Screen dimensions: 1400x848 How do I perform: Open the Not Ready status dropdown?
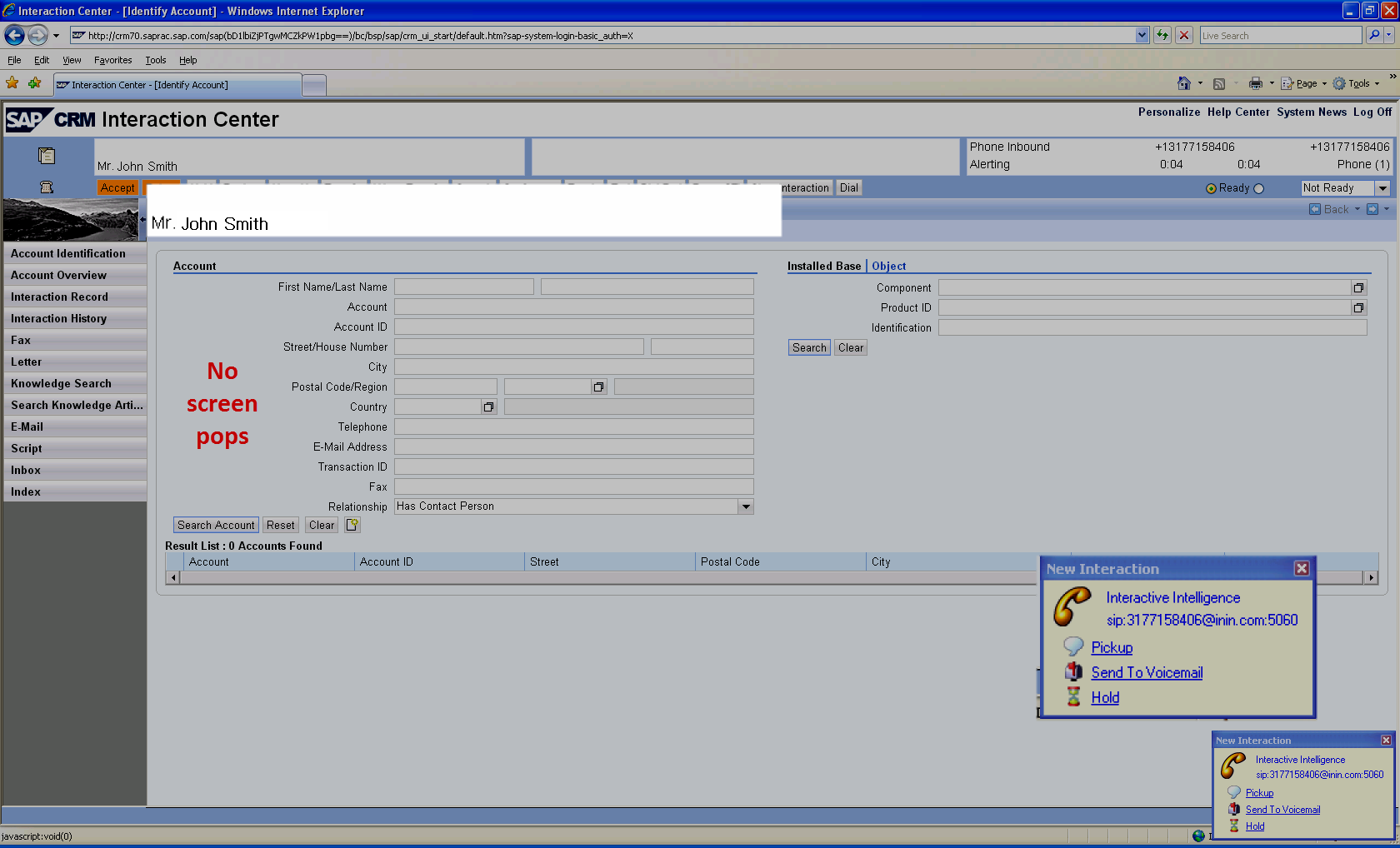tap(1382, 188)
